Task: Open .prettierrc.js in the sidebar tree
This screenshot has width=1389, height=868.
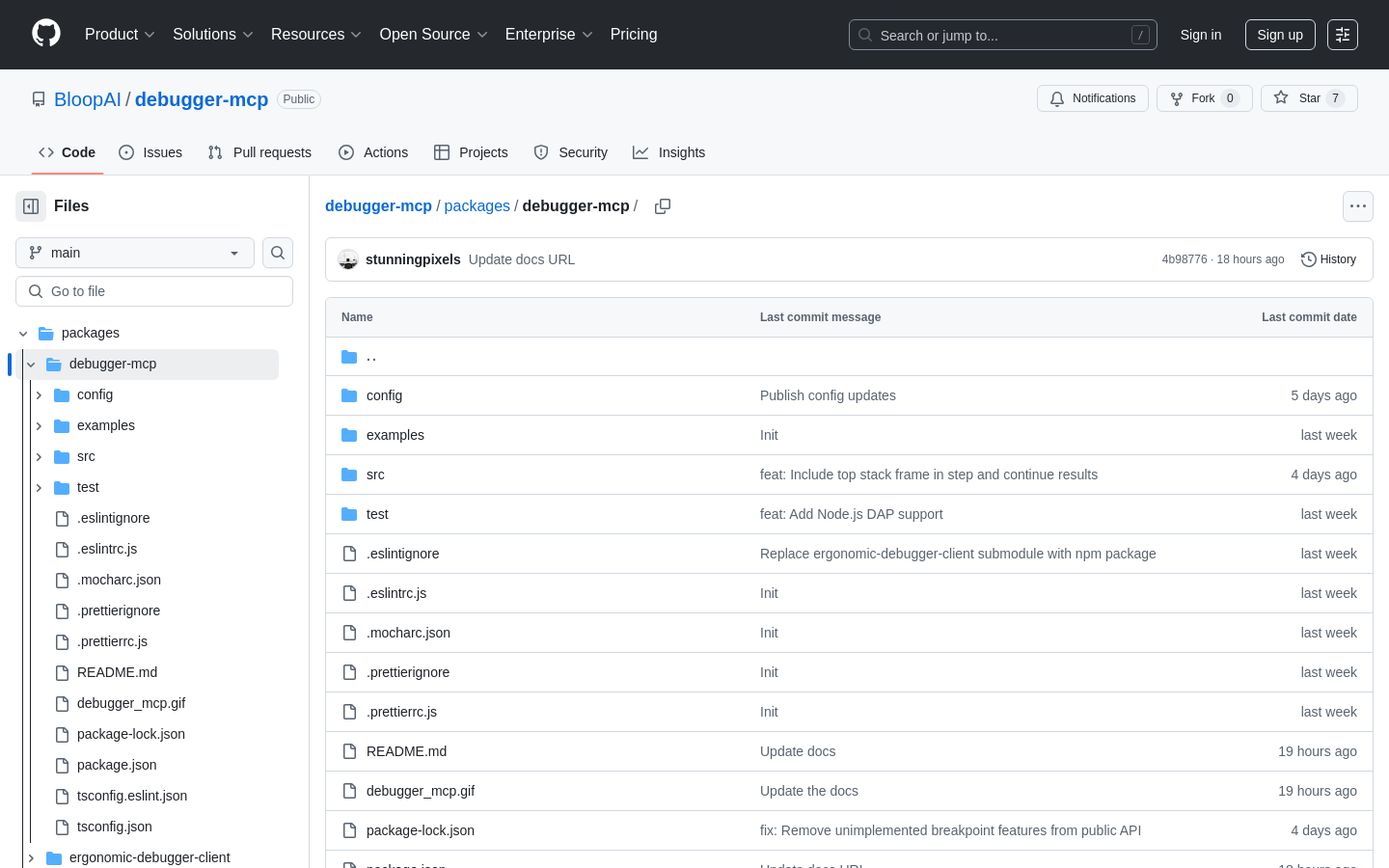Action: click(112, 641)
